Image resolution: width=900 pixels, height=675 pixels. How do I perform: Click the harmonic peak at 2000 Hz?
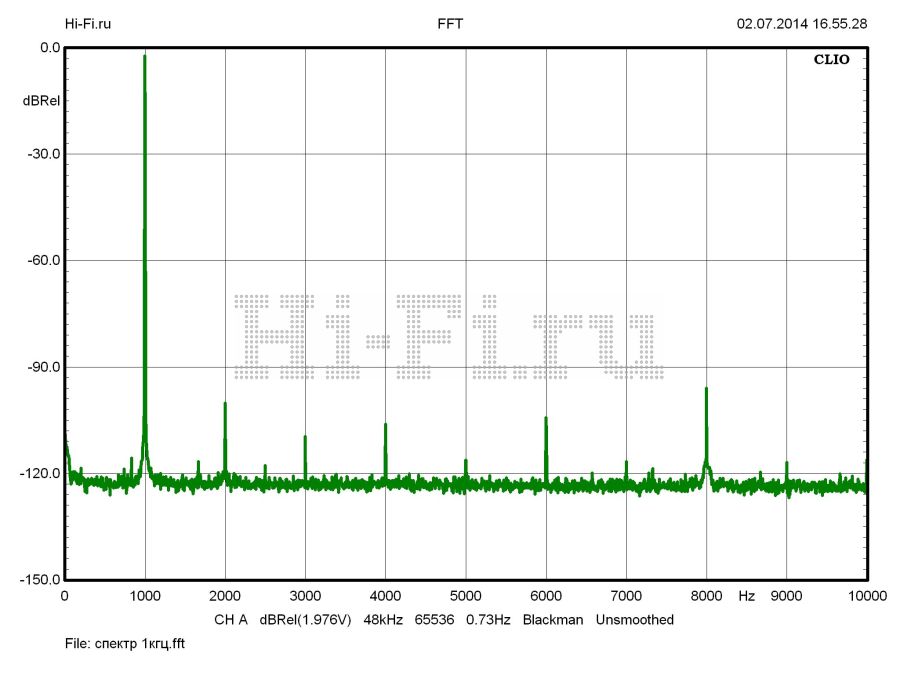(x=225, y=404)
